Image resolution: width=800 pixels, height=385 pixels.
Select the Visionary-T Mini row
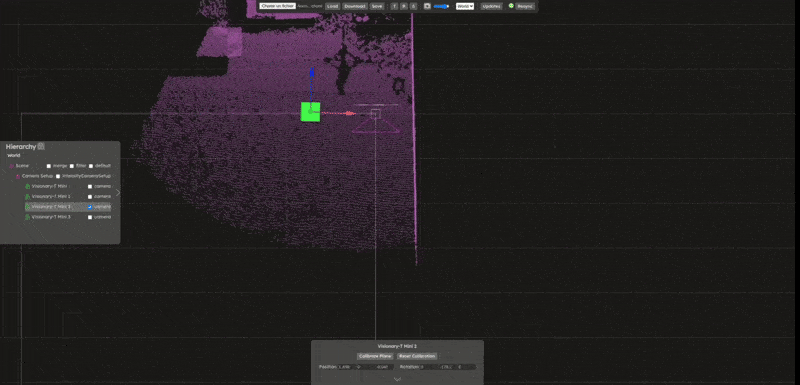point(68,186)
